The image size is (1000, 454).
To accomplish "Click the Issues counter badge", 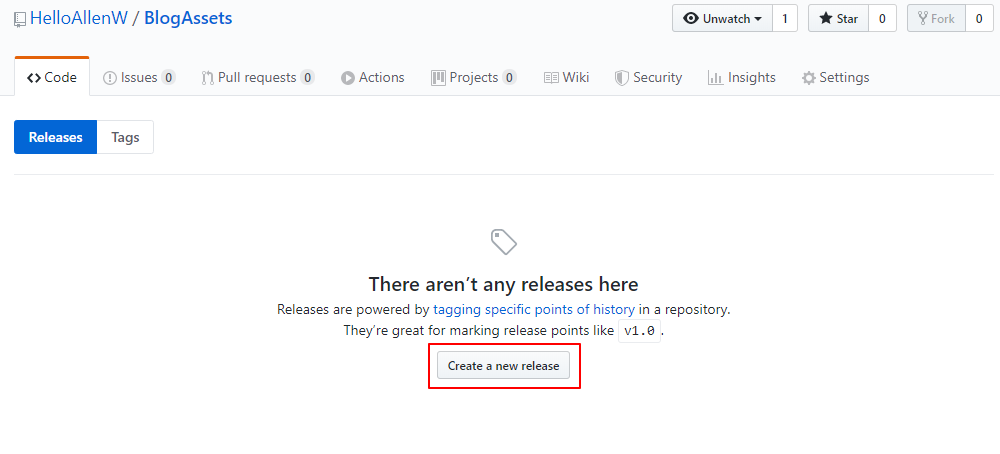I will pyautogui.click(x=168, y=78).
